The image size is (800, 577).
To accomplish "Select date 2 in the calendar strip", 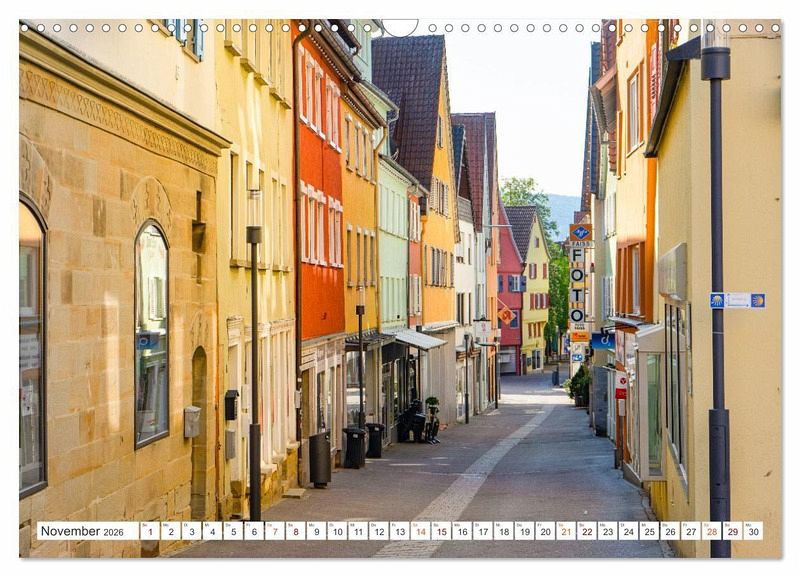I will 170,531.
